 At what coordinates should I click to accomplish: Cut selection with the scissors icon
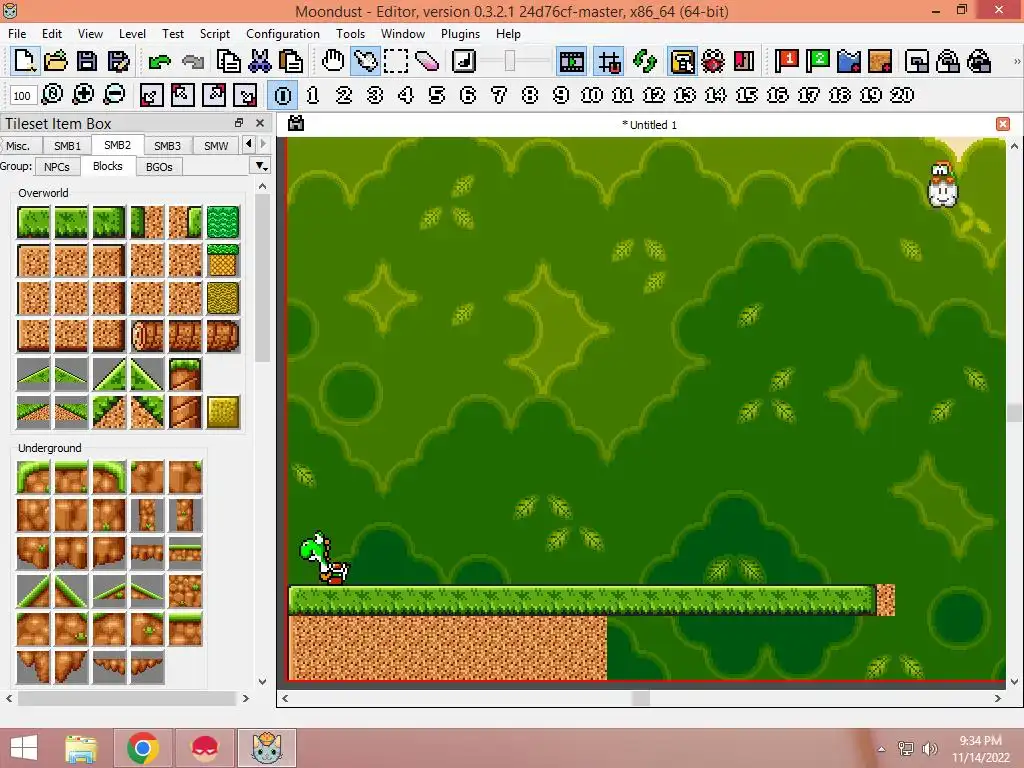click(259, 61)
